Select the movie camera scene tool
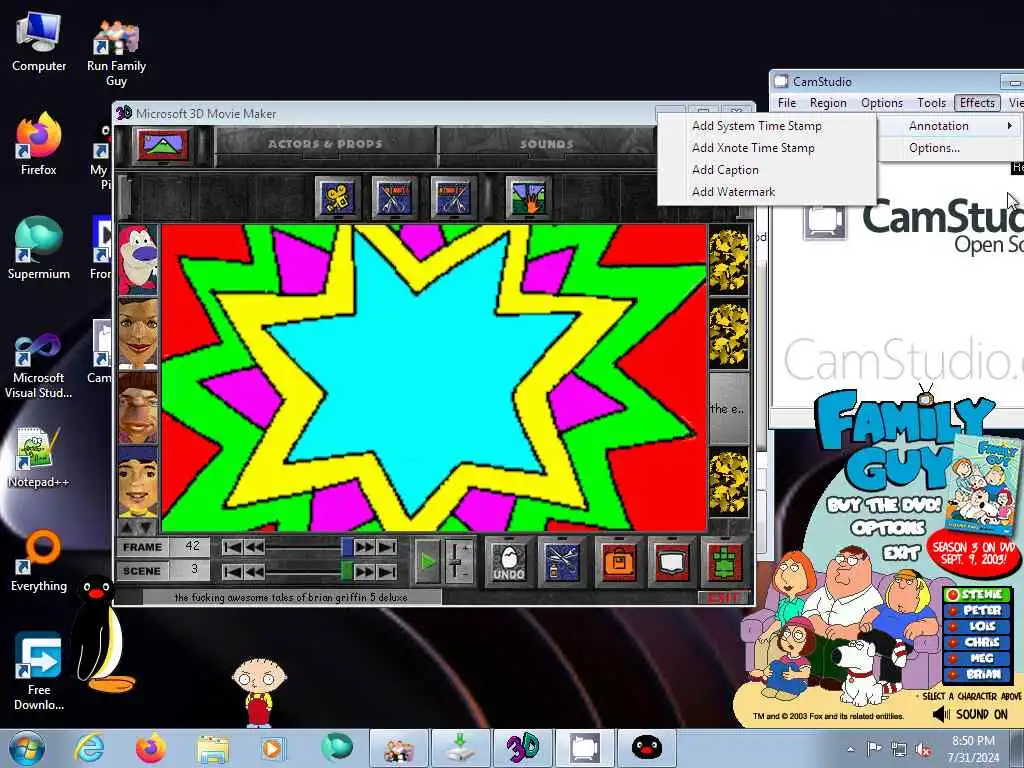This screenshot has height=768, width=1024. pyautogui.click(x=337, y=197)
